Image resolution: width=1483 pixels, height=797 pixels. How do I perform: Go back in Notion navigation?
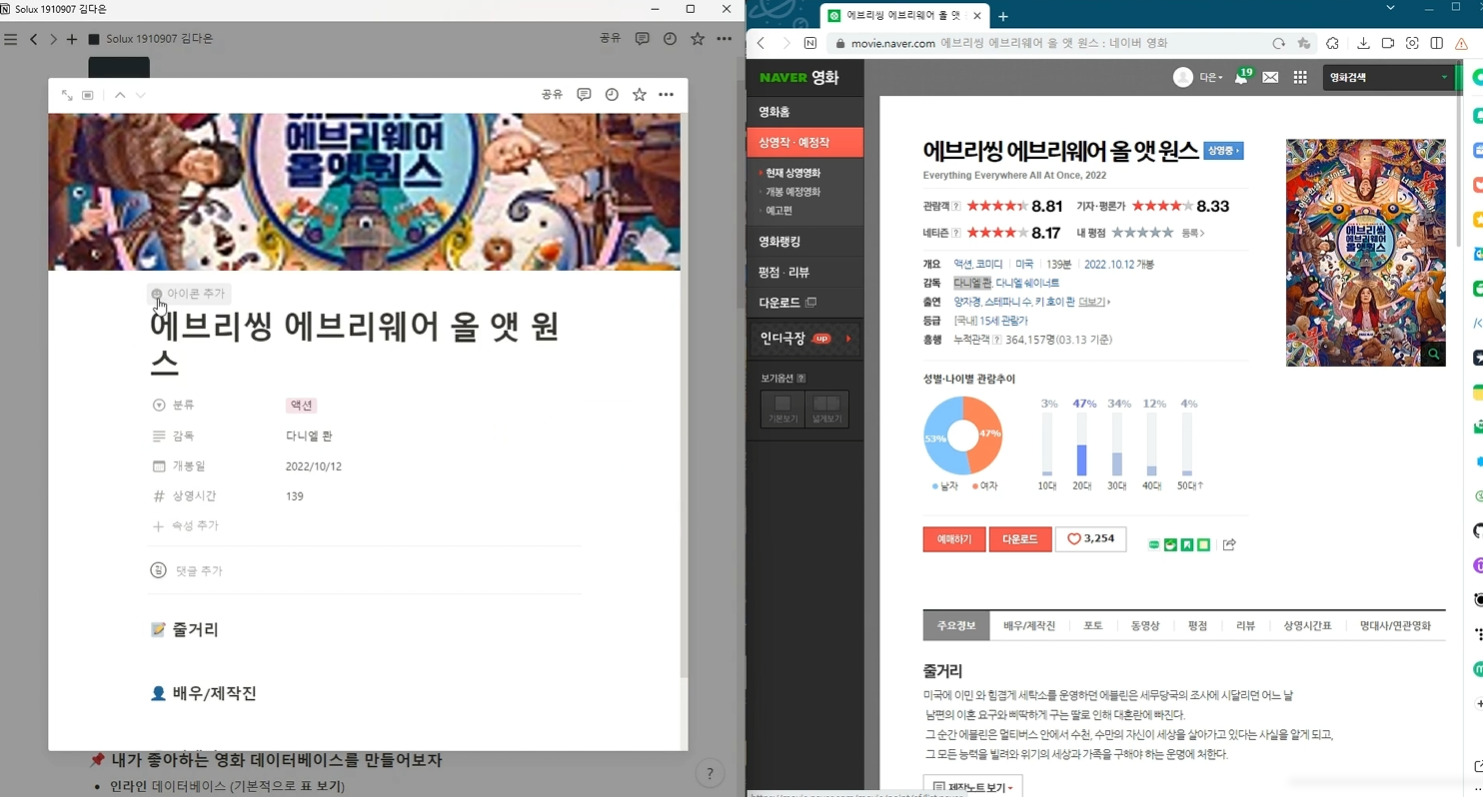coord(33,39)
